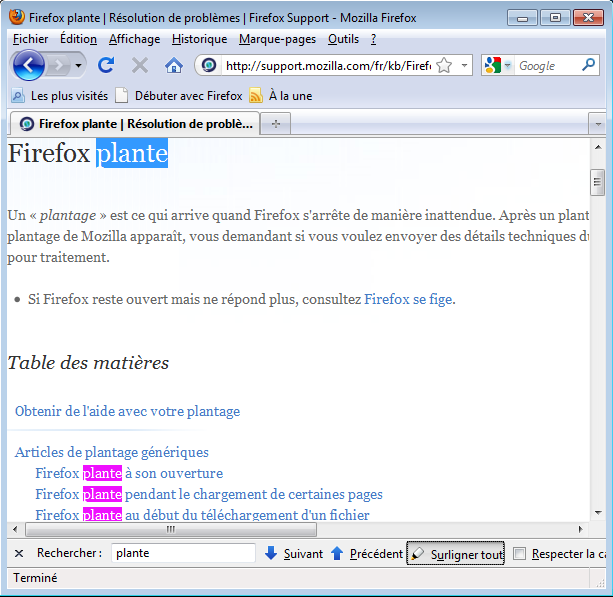
Task: Follow the Firefox se fige link
Action: point(408,299)
